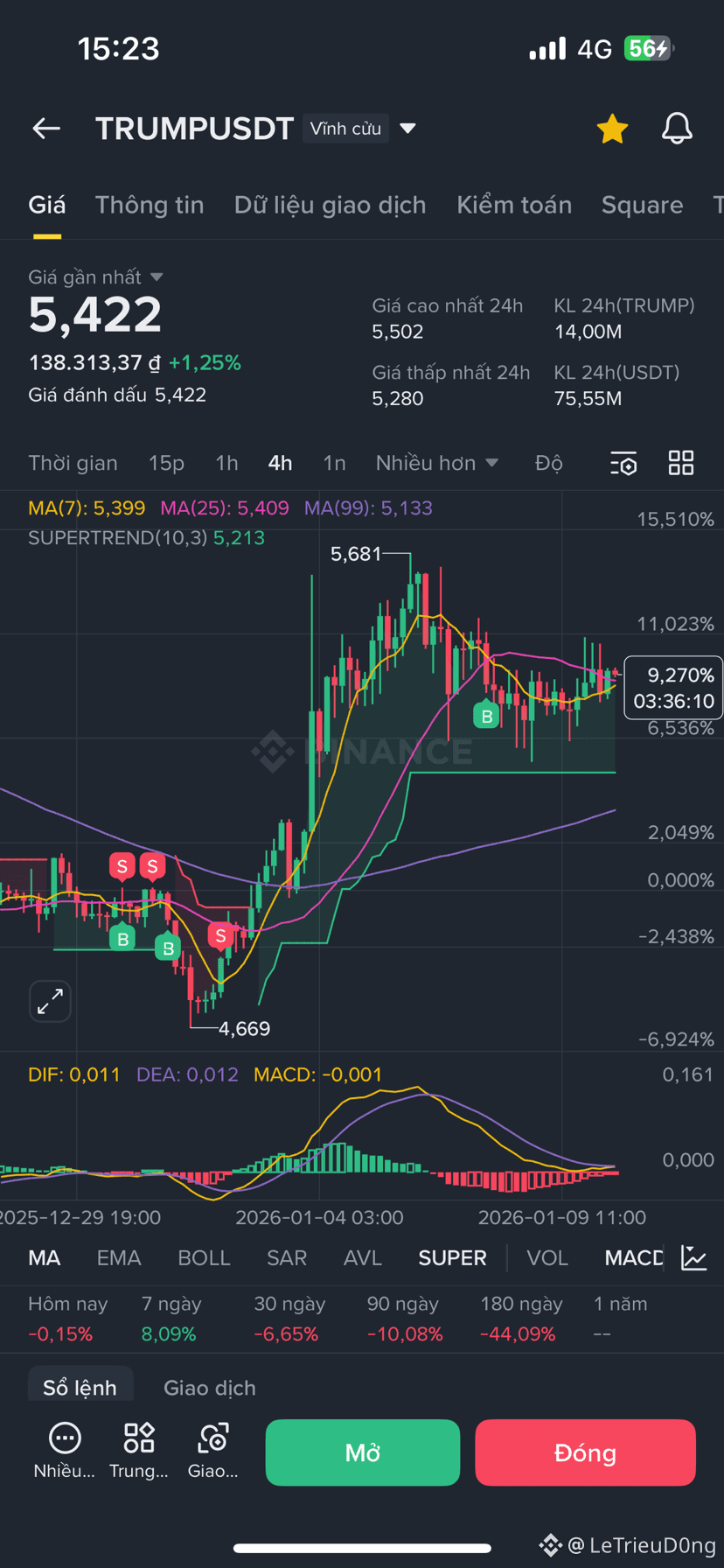Select the 1n timeframe

(334, 463)
